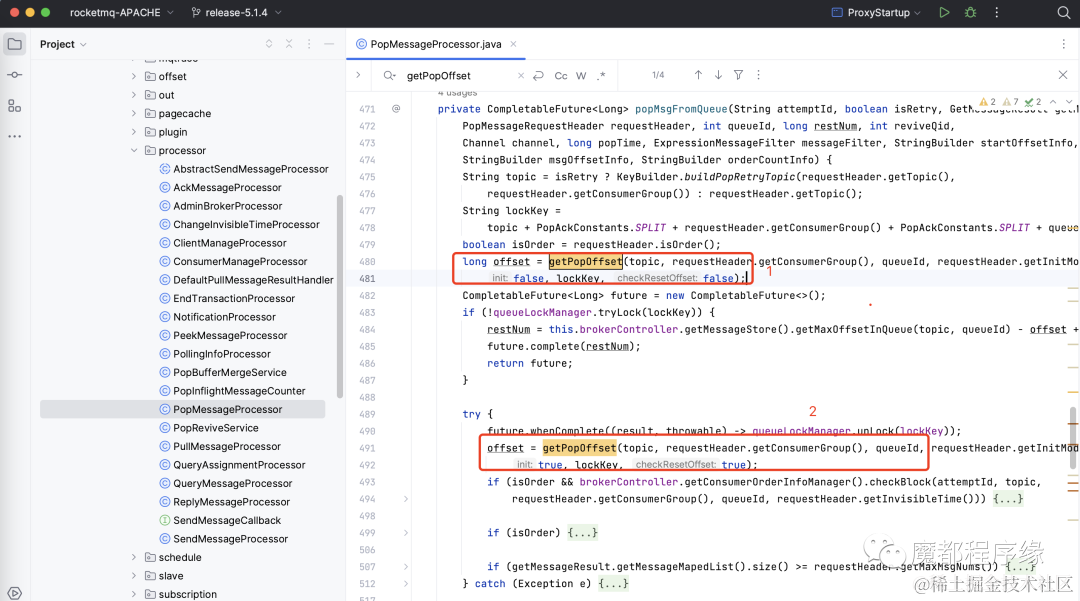Expand folded code block at line 494
This screenshot has height=601, width=1080.
coord(406,499)
